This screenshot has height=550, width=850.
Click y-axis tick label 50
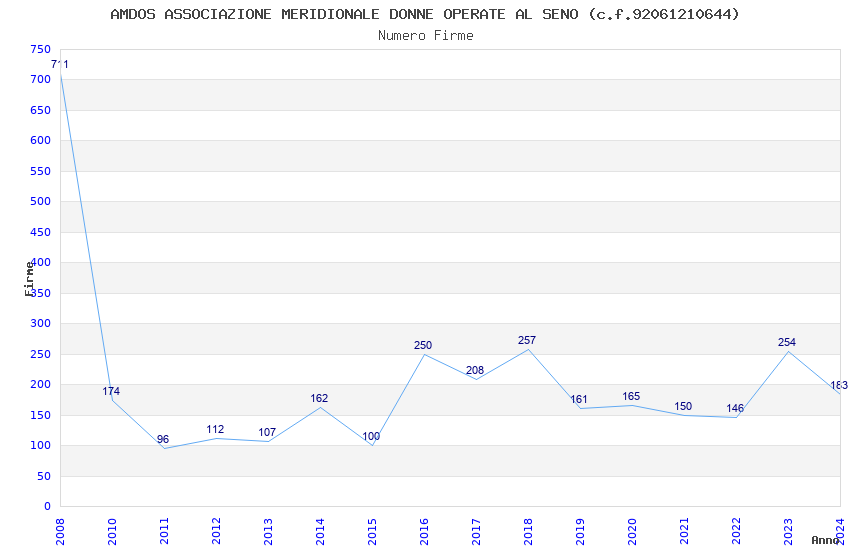44,476
